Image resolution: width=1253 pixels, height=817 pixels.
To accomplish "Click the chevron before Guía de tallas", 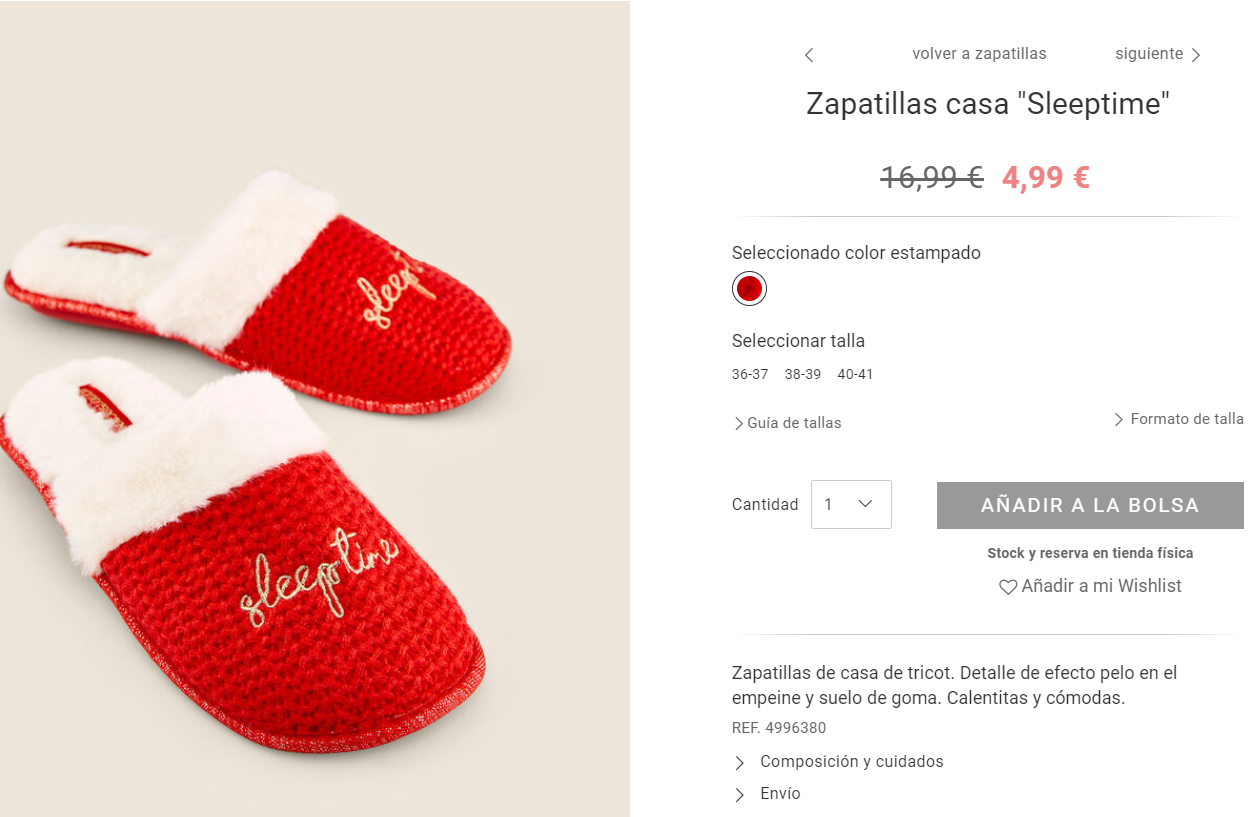I will coord(739,423).
